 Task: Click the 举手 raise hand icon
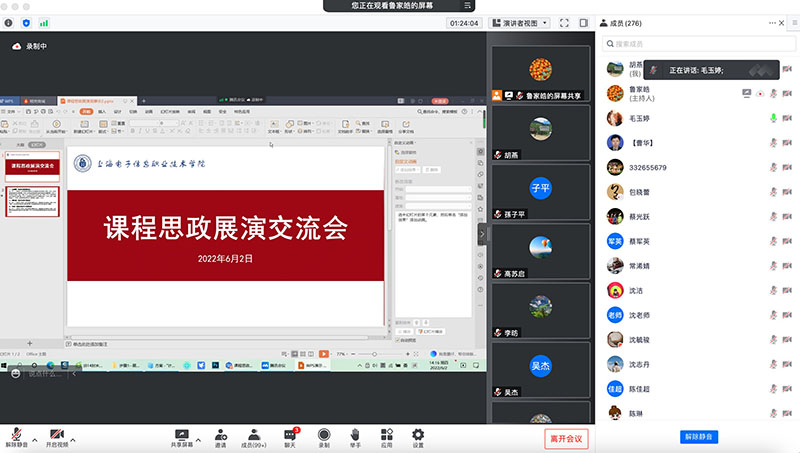[x=355, y=438]
